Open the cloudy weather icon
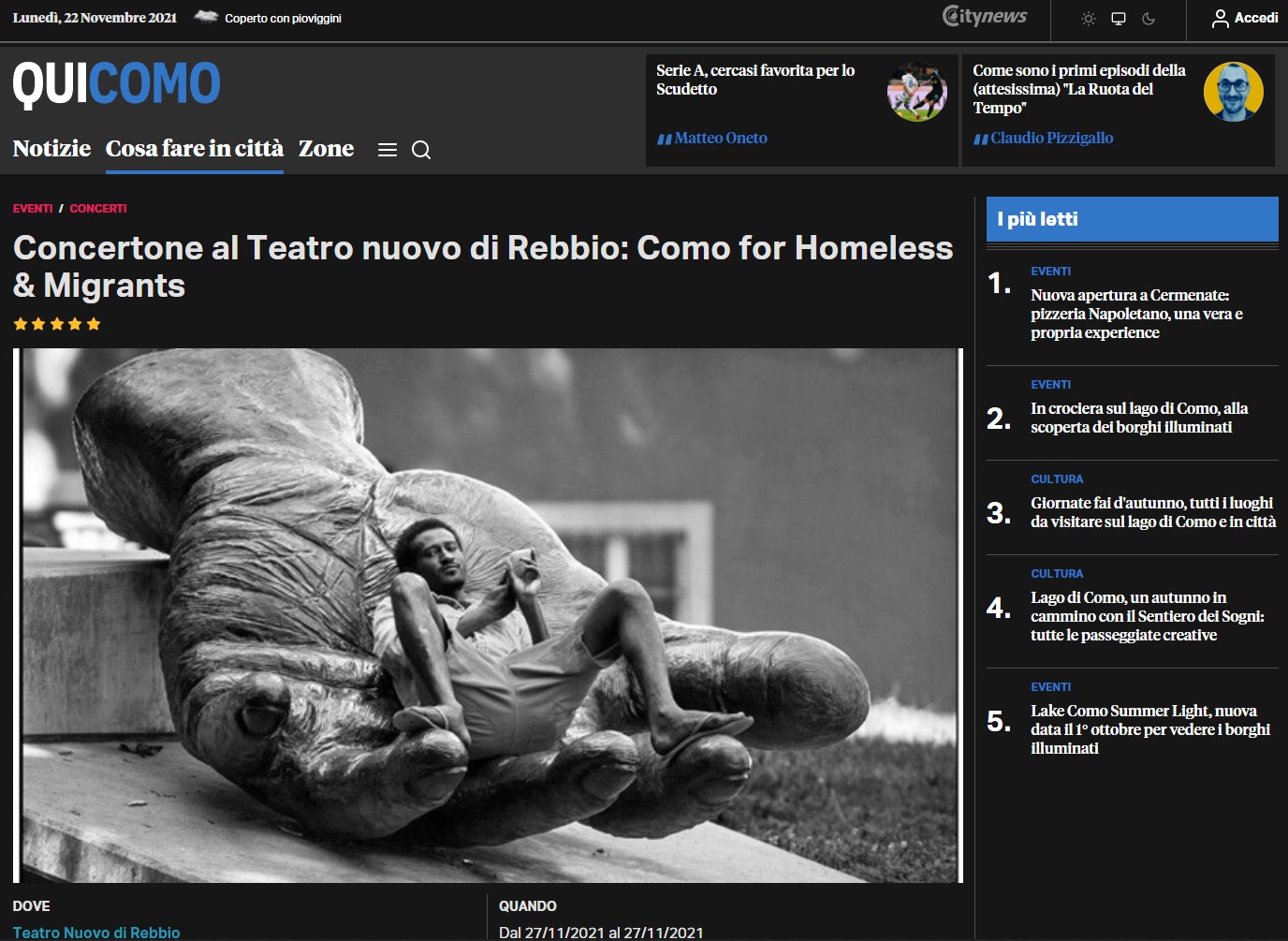The height and width of the screenshot is (941, 1288). (x=206, y=17)
